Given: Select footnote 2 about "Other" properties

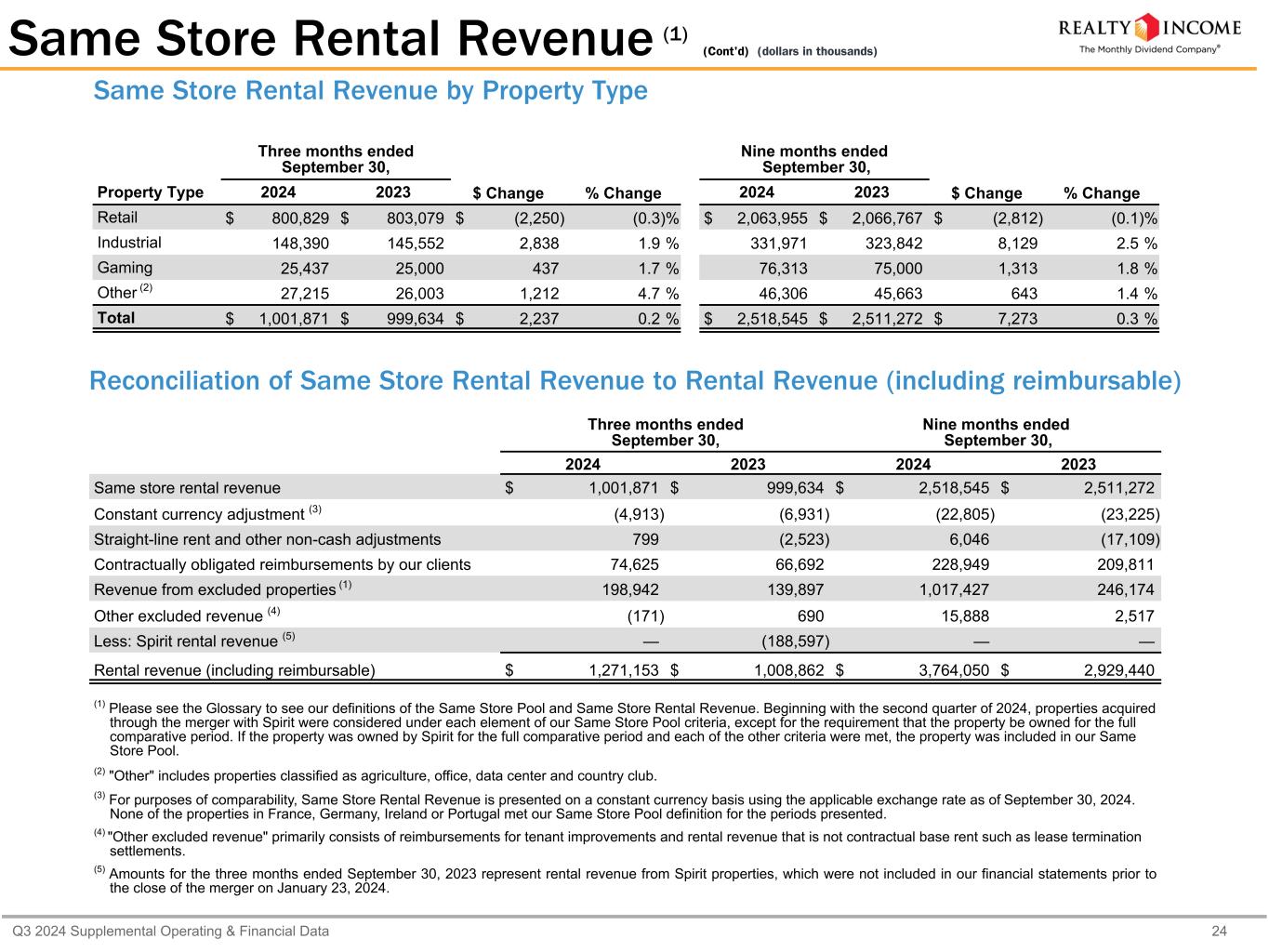Looking at the screenshot, I should point(382,775).
